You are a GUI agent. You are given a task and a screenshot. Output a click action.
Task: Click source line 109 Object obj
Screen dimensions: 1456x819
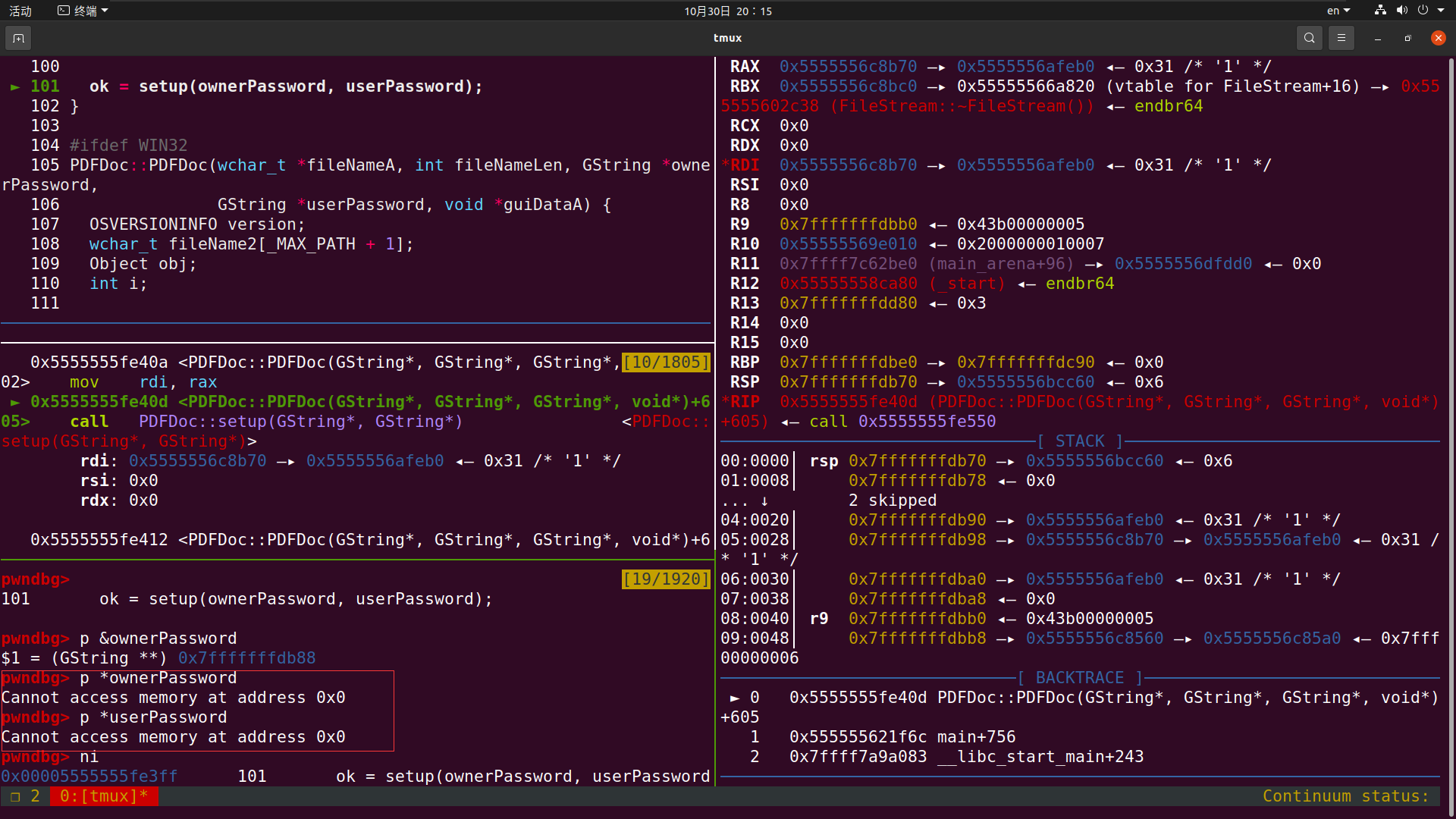[143, 264]
